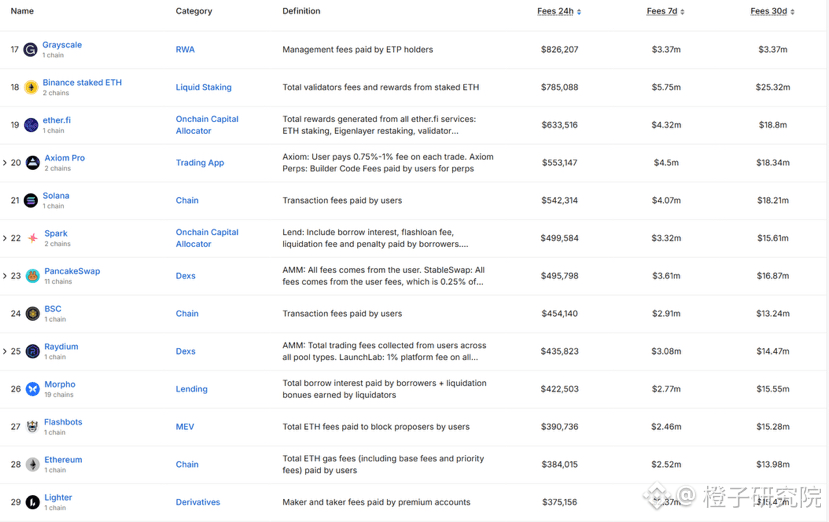829x522 pixels.
Task: Expand the Spark row
Action: [x=5, y=238]
